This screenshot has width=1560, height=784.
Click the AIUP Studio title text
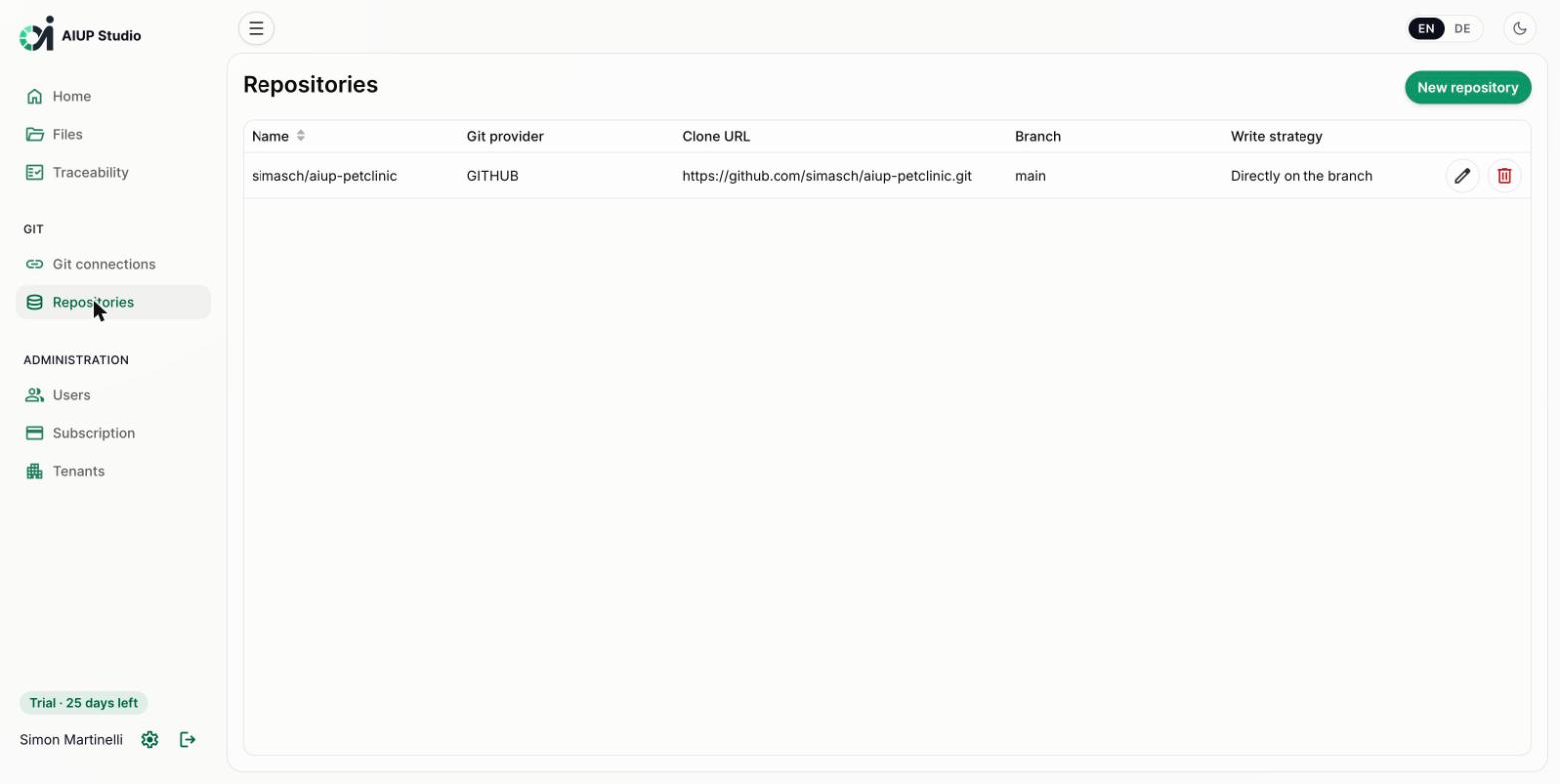[101, 35]
